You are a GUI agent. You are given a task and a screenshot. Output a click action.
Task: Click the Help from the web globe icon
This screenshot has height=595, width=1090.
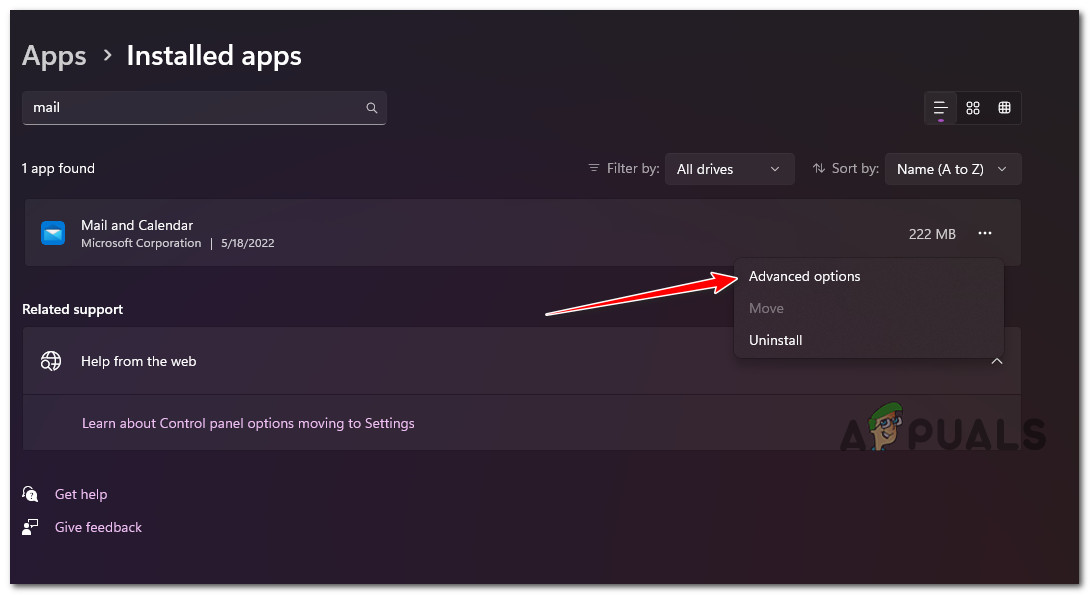[x=51, y=361]
